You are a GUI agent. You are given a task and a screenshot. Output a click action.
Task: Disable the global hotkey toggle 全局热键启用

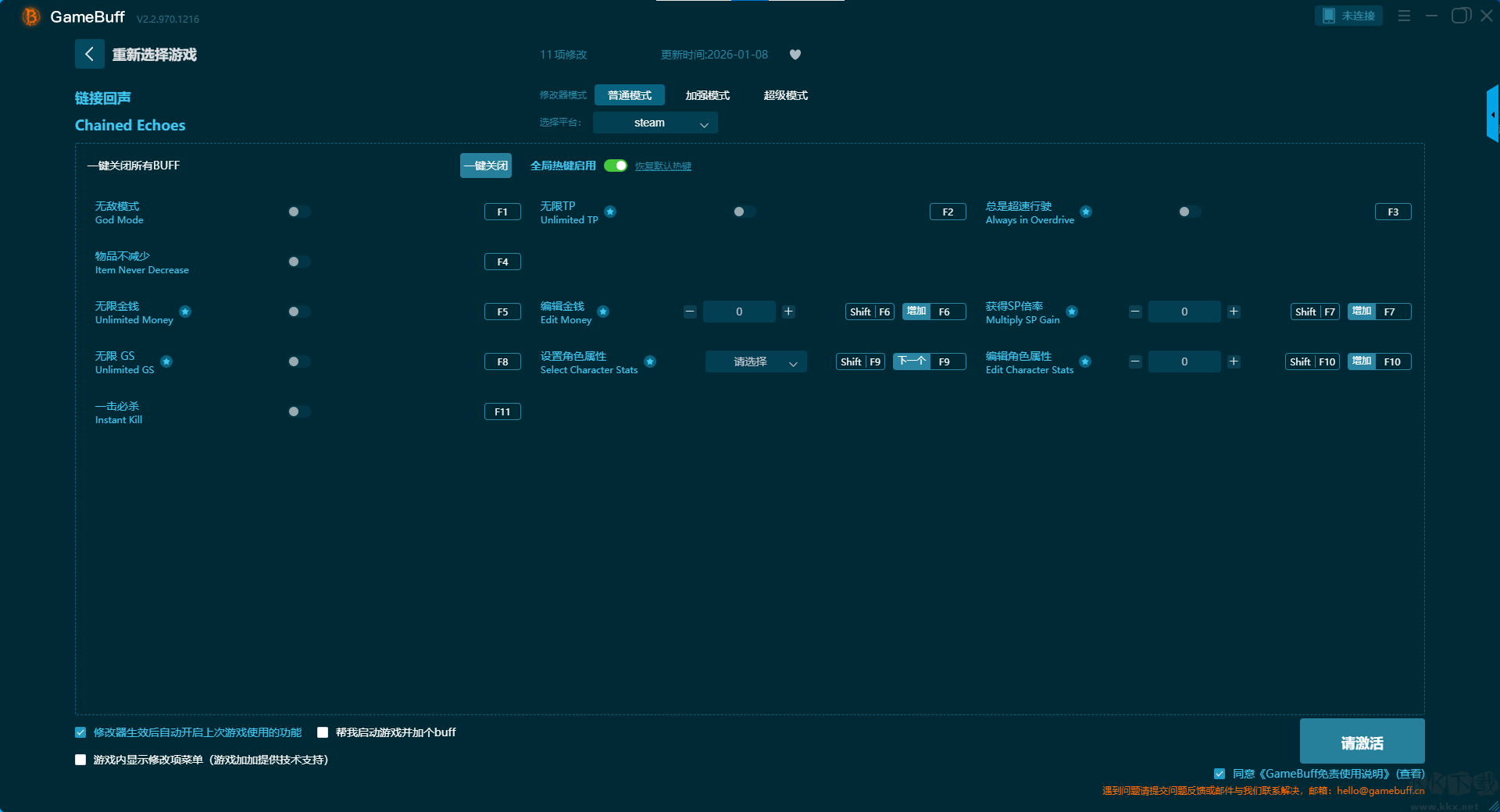(x=616, y=166)
